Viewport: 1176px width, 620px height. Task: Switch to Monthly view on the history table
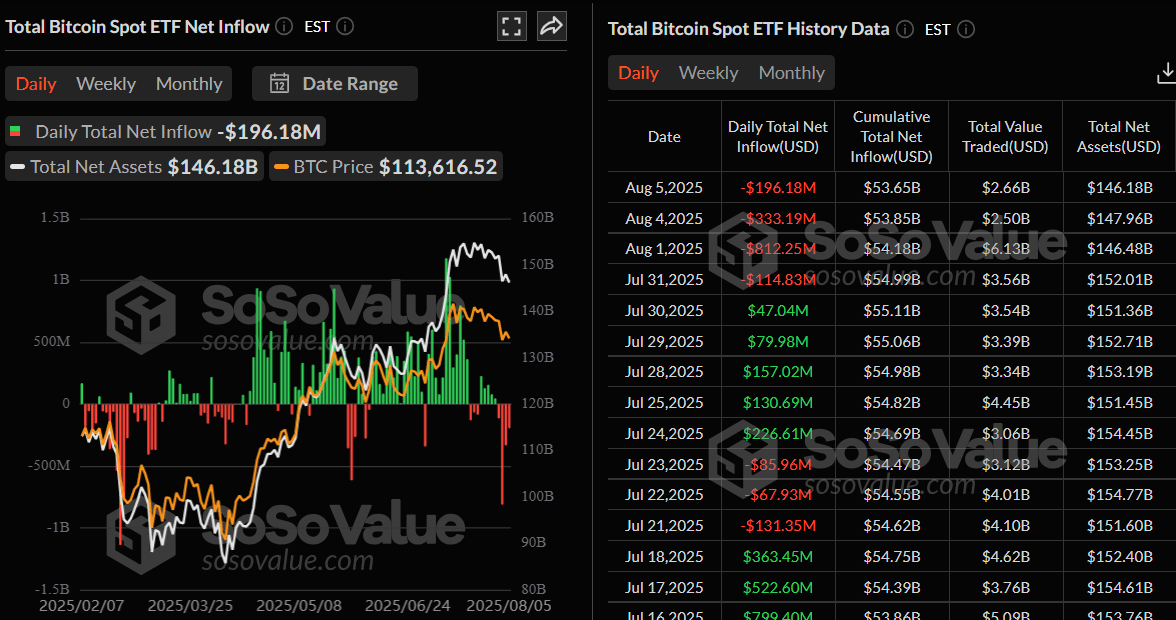(x=791, y=72)
